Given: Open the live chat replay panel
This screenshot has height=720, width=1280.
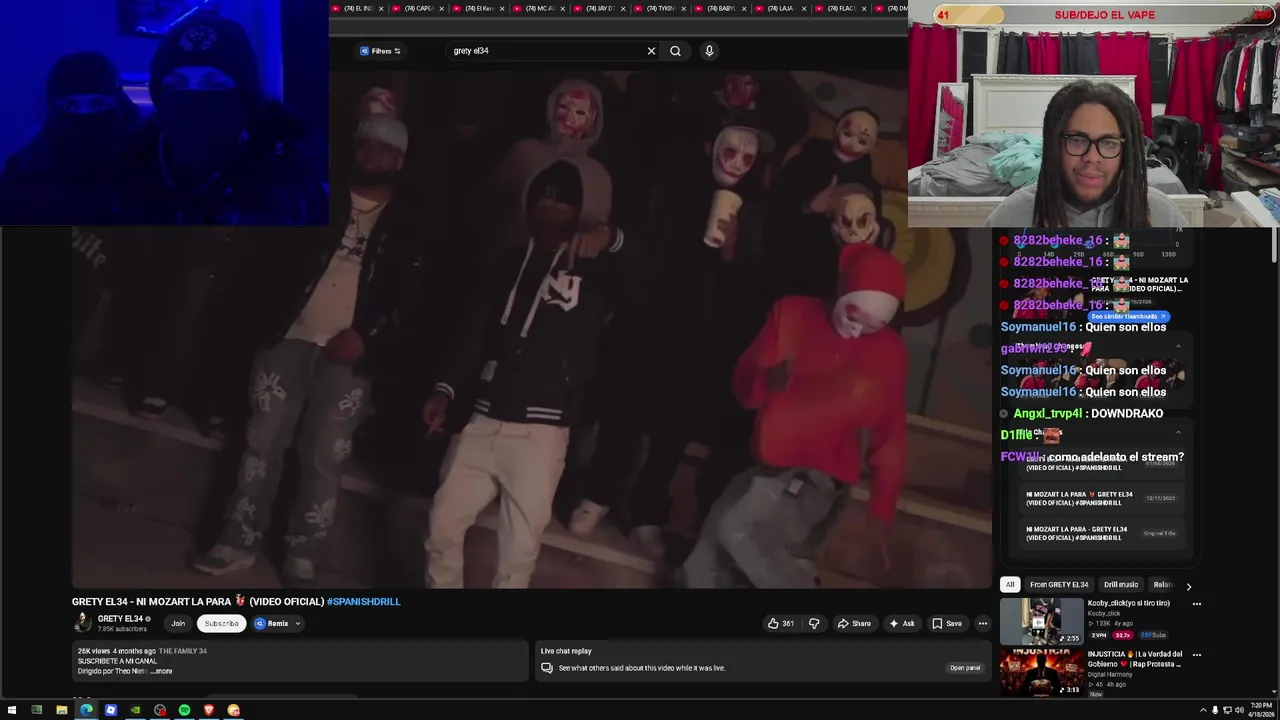Looking at the screenshot, I should [965, 668].
